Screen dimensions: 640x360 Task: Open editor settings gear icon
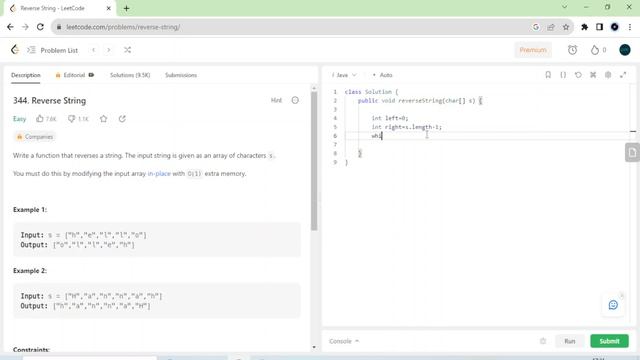(608, 75)
